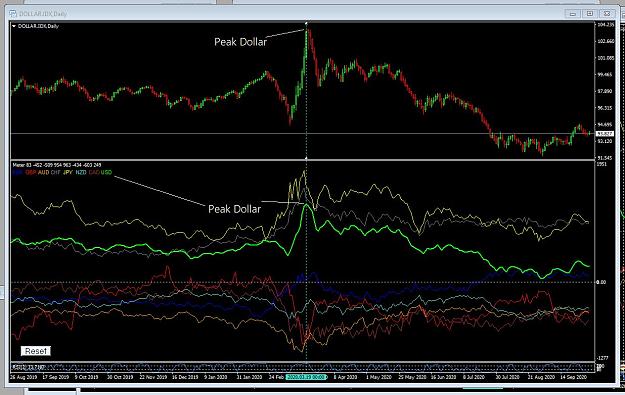Click the 91.545 price scale label
The image size is (625, 395).
pos(605,158)
